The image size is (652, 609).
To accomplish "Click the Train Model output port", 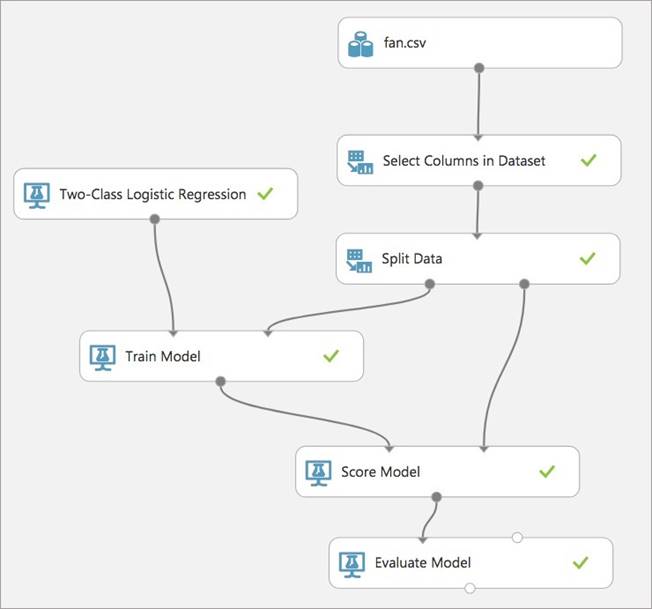I will tap(221, 381).
